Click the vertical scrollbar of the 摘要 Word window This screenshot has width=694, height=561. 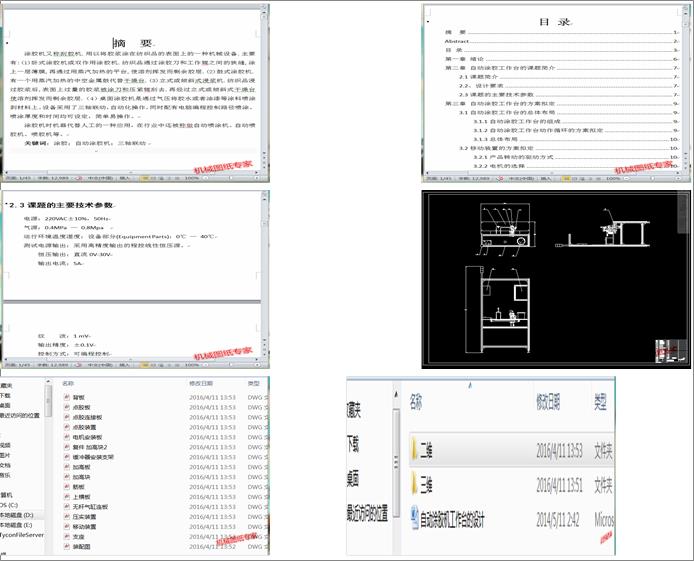point(265,88)
